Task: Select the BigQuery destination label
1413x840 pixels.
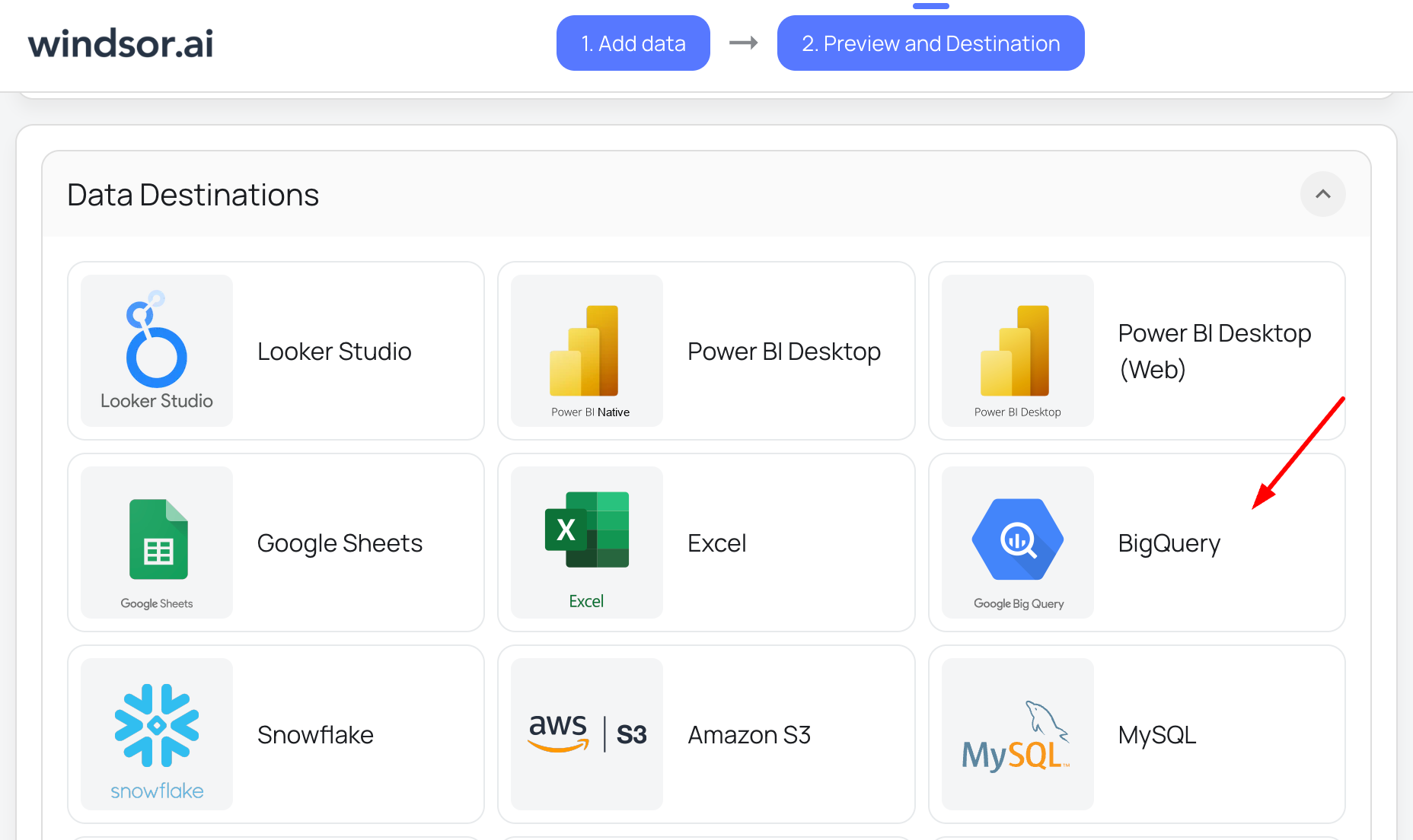Action: 1169,543
